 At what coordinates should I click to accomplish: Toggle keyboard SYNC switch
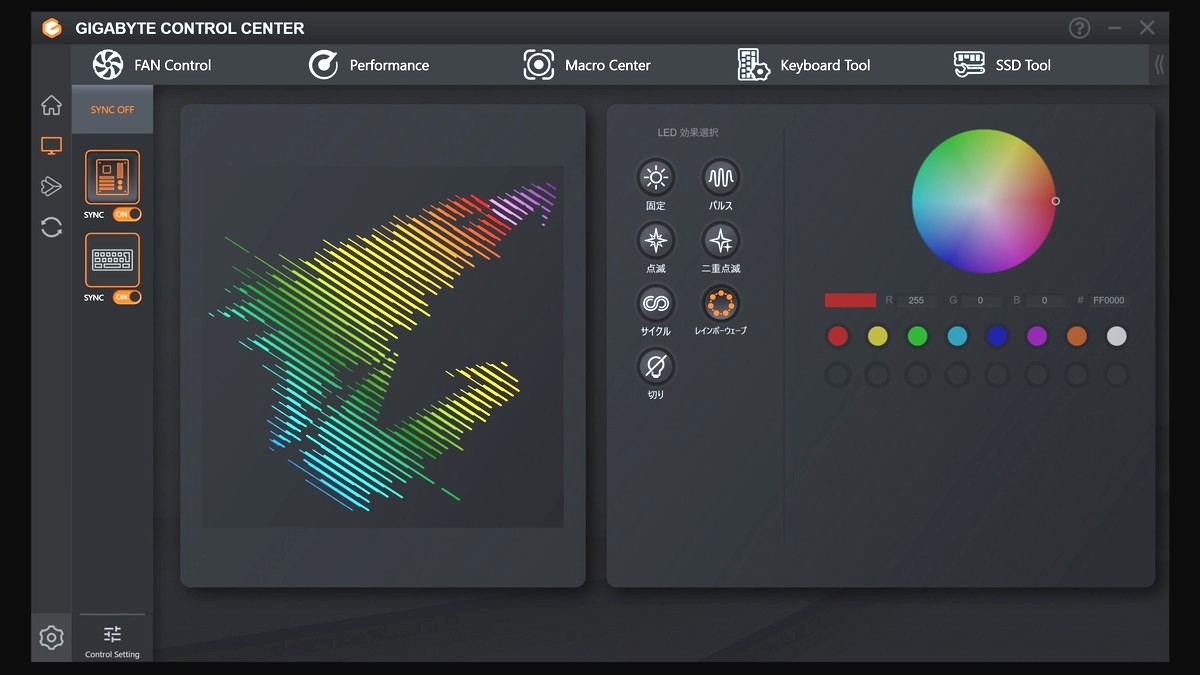tap(127, 297)
